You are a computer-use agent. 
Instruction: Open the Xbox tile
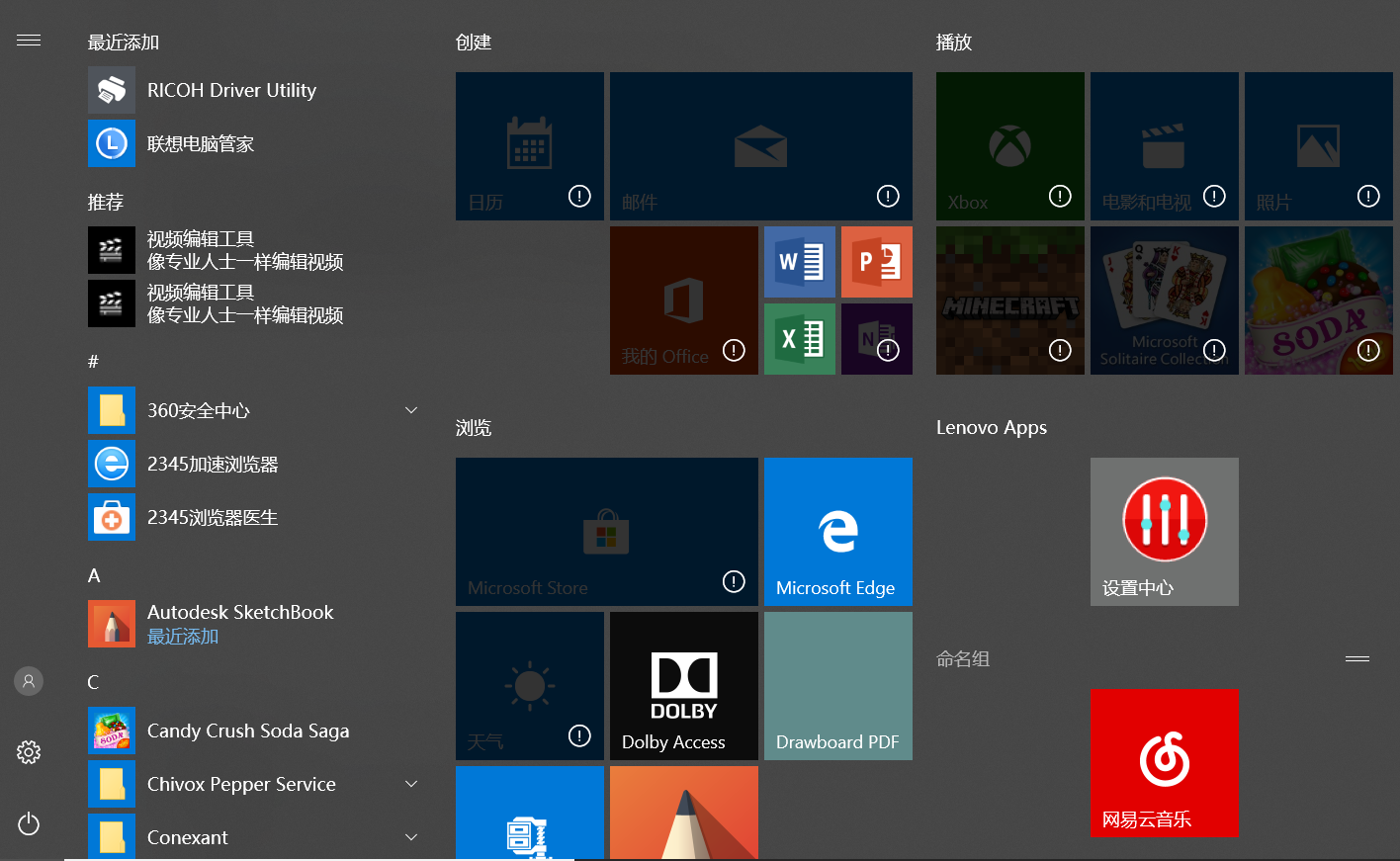click(x=1010, y=146)
